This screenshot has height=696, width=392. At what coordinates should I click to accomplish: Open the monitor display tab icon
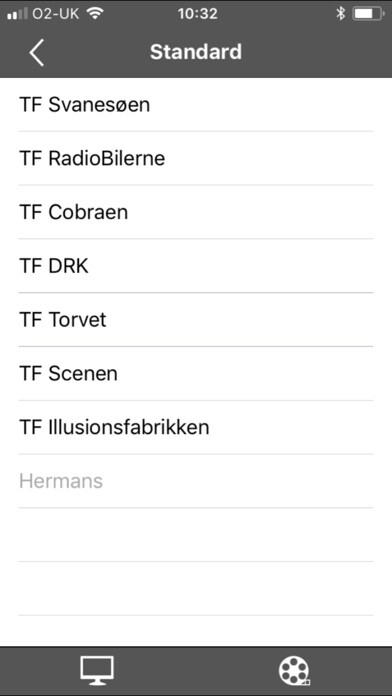click(97, 670)
